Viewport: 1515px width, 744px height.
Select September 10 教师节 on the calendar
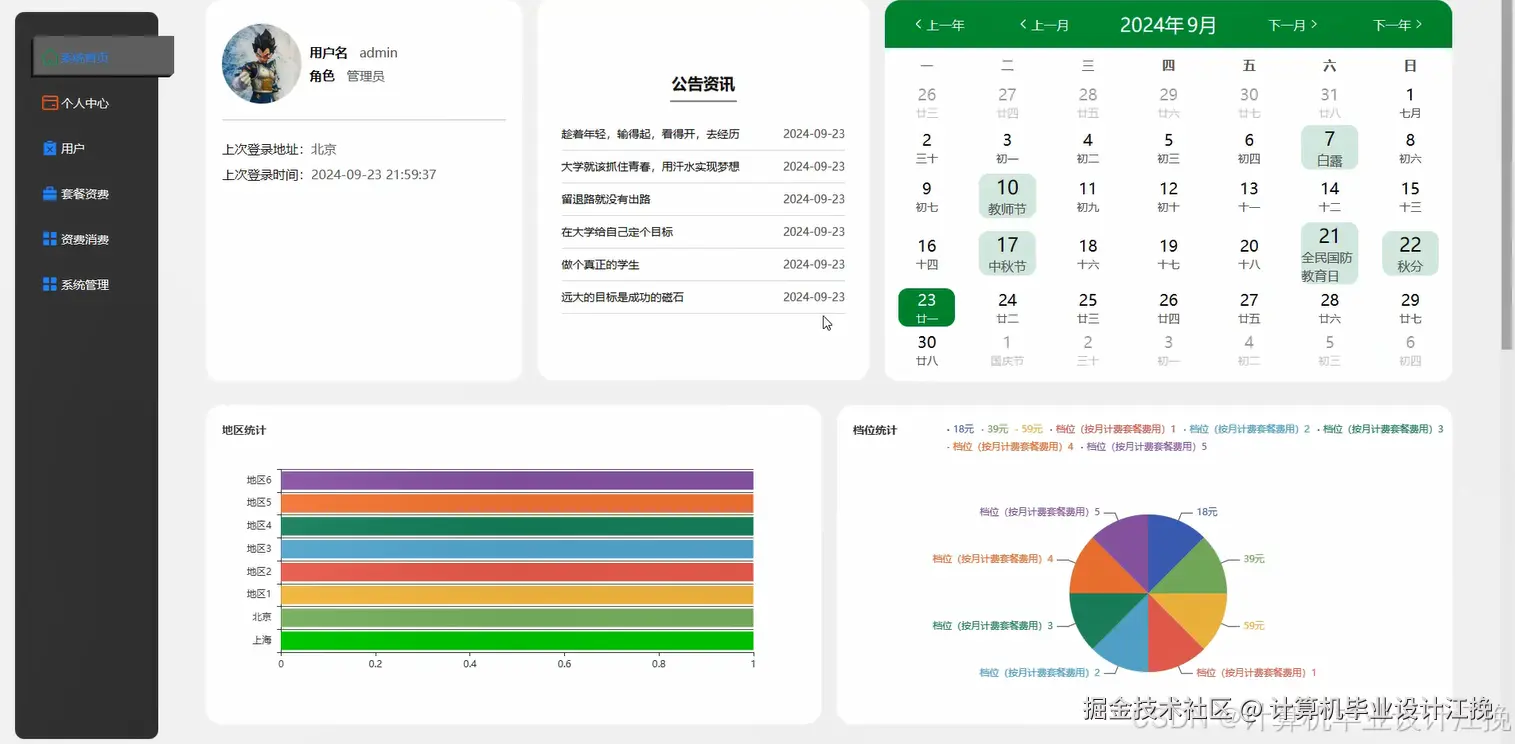tap(1007, 196)
